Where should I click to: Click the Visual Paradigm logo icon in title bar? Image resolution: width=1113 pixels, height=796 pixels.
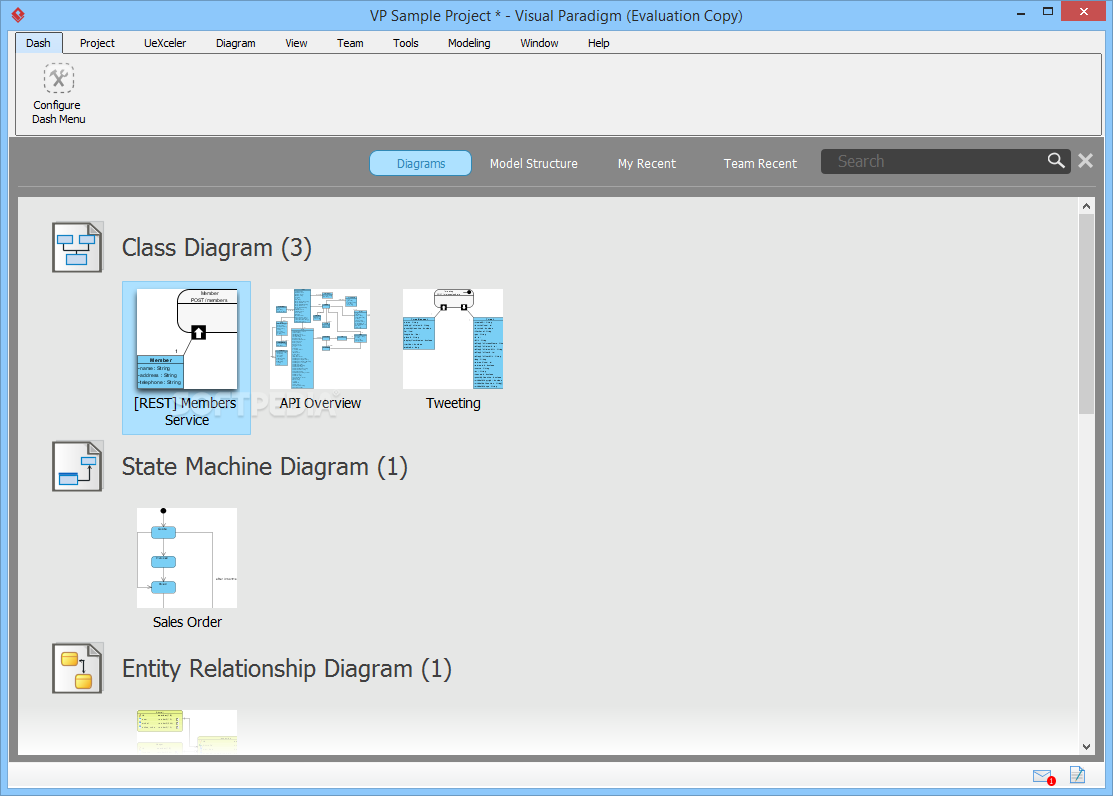coord(18,15)
